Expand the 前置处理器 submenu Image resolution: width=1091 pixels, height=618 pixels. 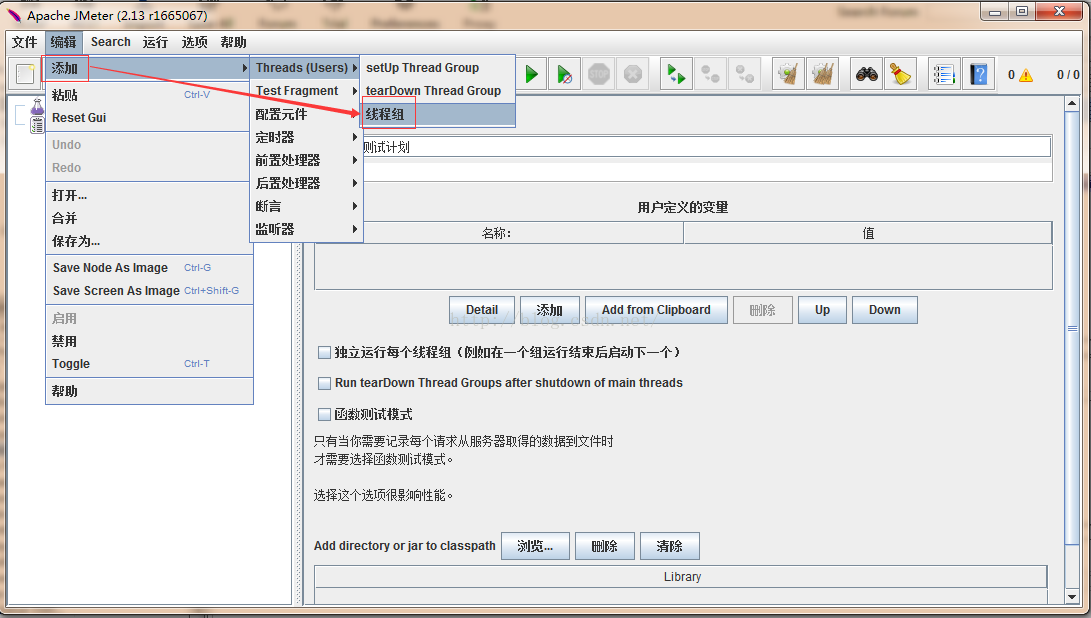(x=306, y=160)
